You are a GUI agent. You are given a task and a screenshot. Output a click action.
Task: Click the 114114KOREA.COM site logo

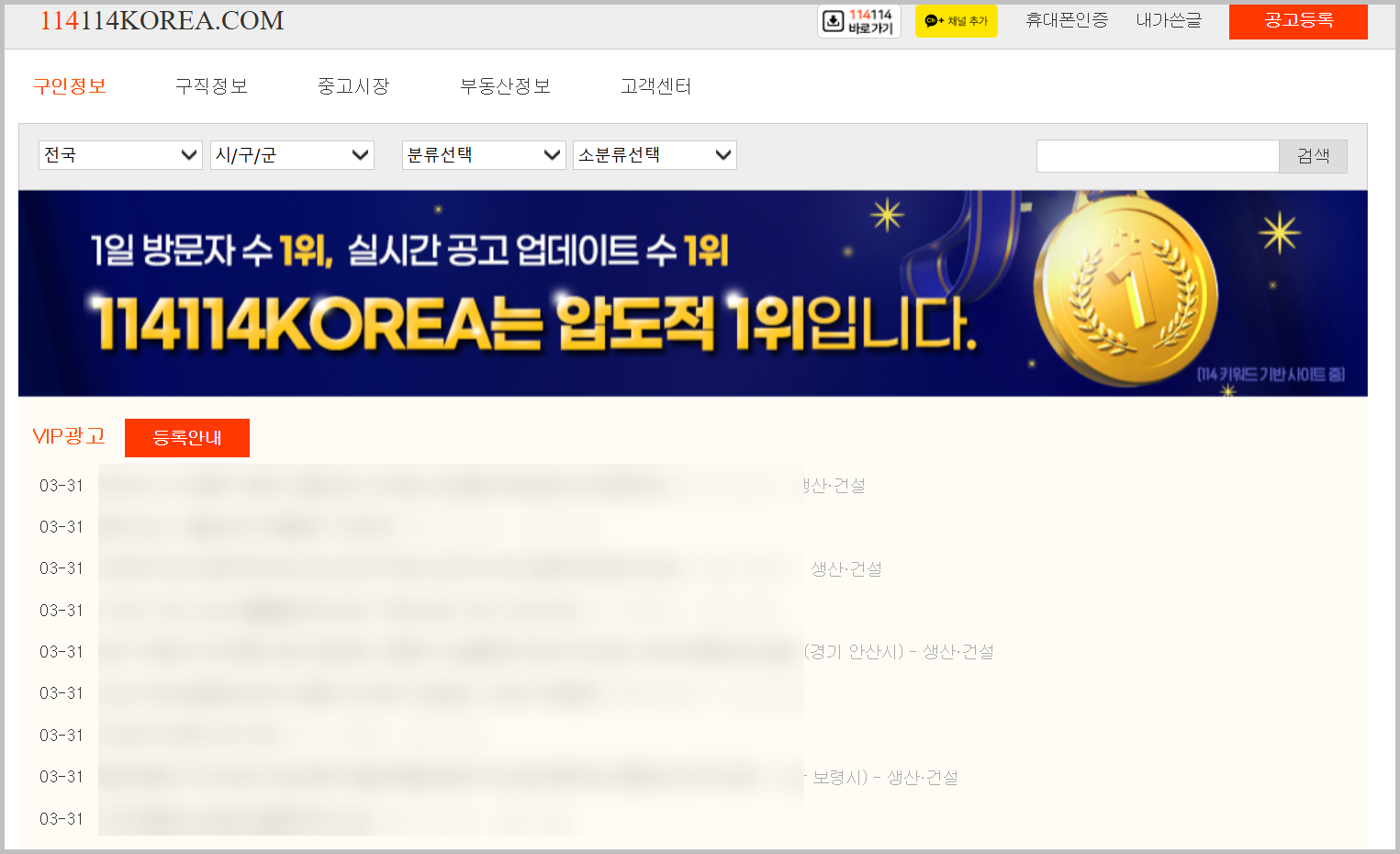(x=162, y=20)
